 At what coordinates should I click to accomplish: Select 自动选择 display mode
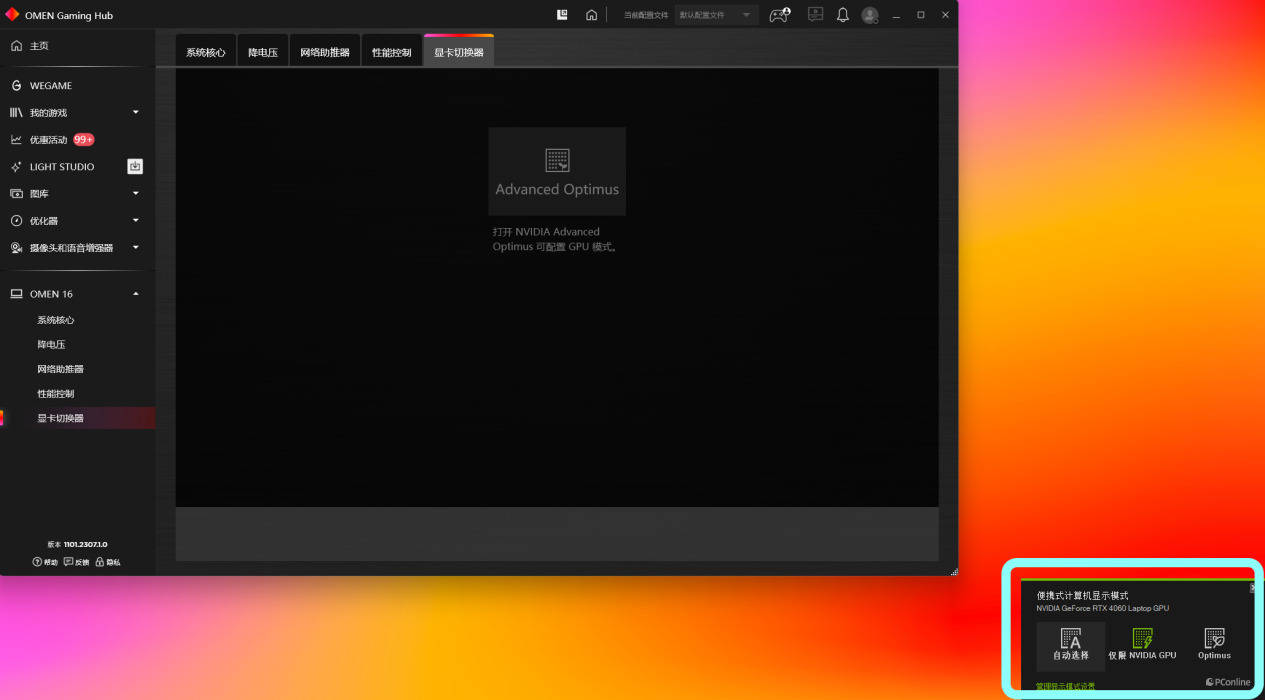click(1070, 645)
